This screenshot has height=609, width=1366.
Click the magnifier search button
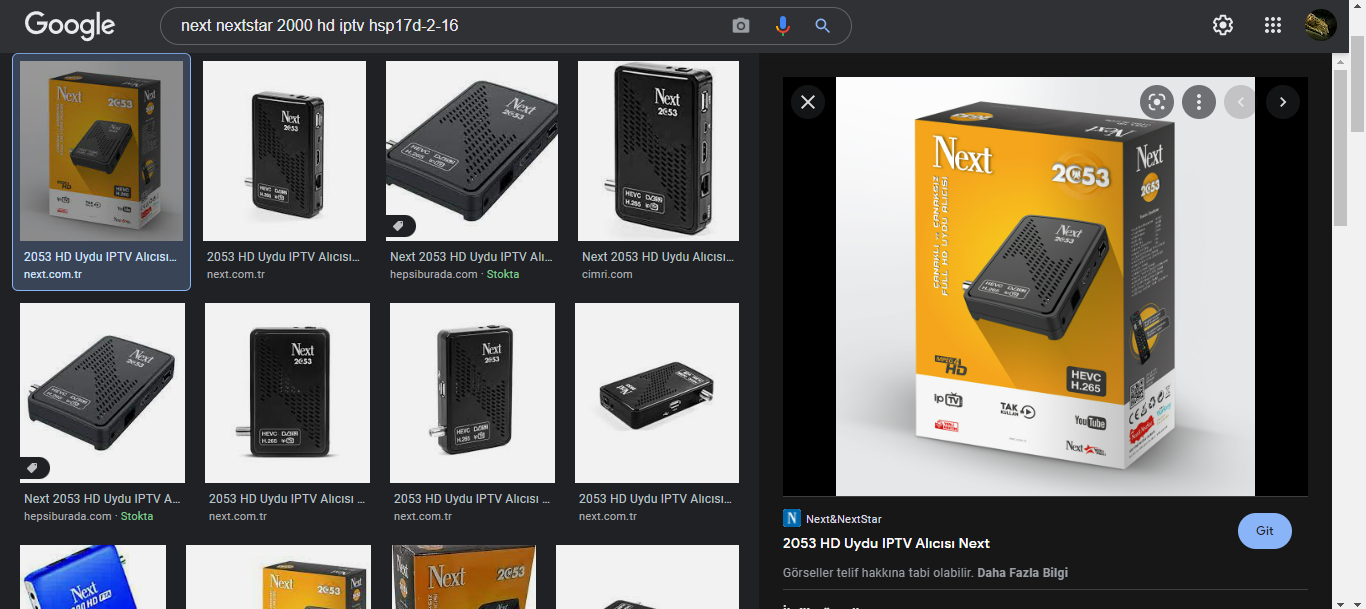(x=822, y=26)
